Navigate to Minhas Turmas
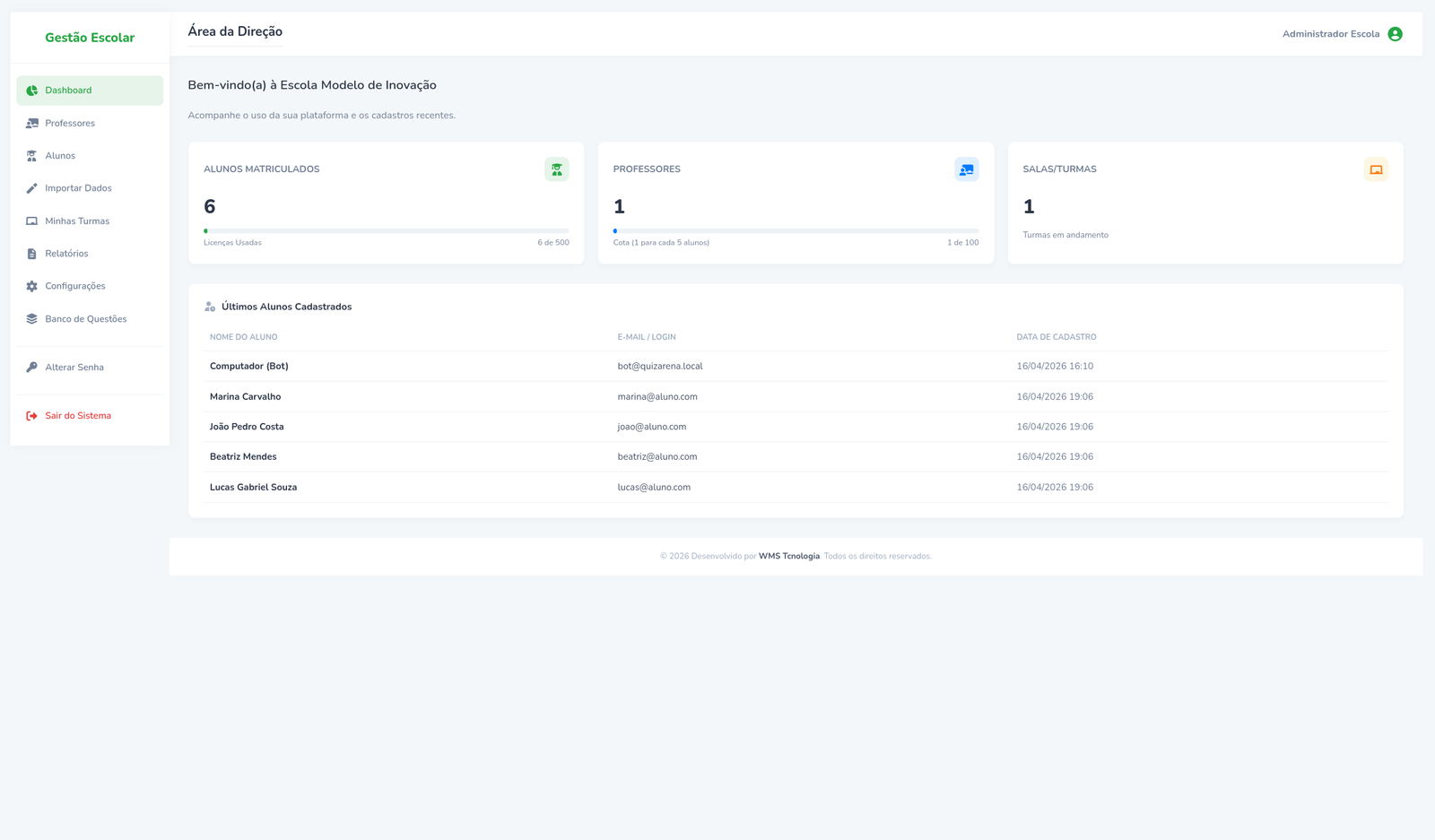This screenshot has width=1435, height=840. click(x=77, y=221)
